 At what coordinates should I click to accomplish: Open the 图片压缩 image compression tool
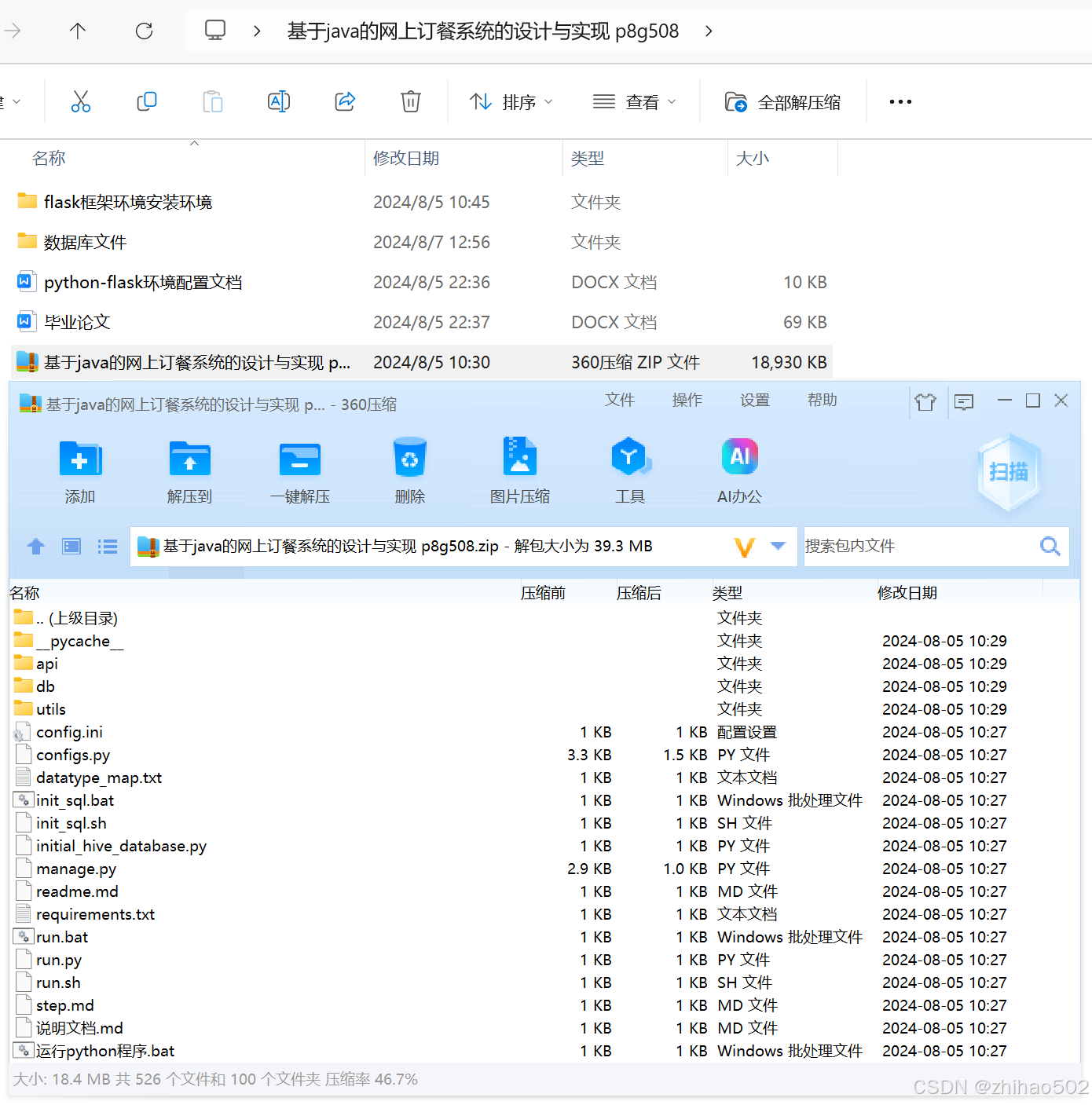519,469
